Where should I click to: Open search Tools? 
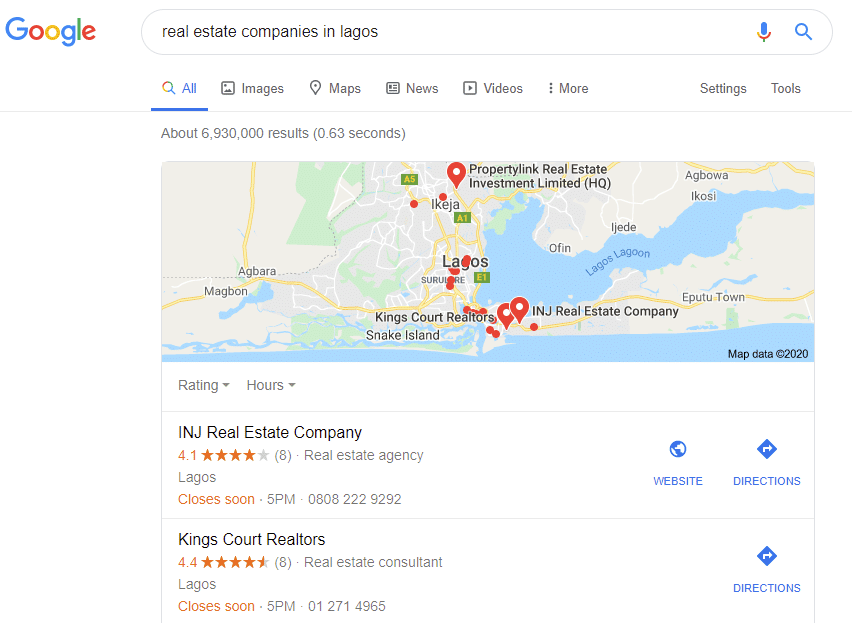tap(786, 88)
